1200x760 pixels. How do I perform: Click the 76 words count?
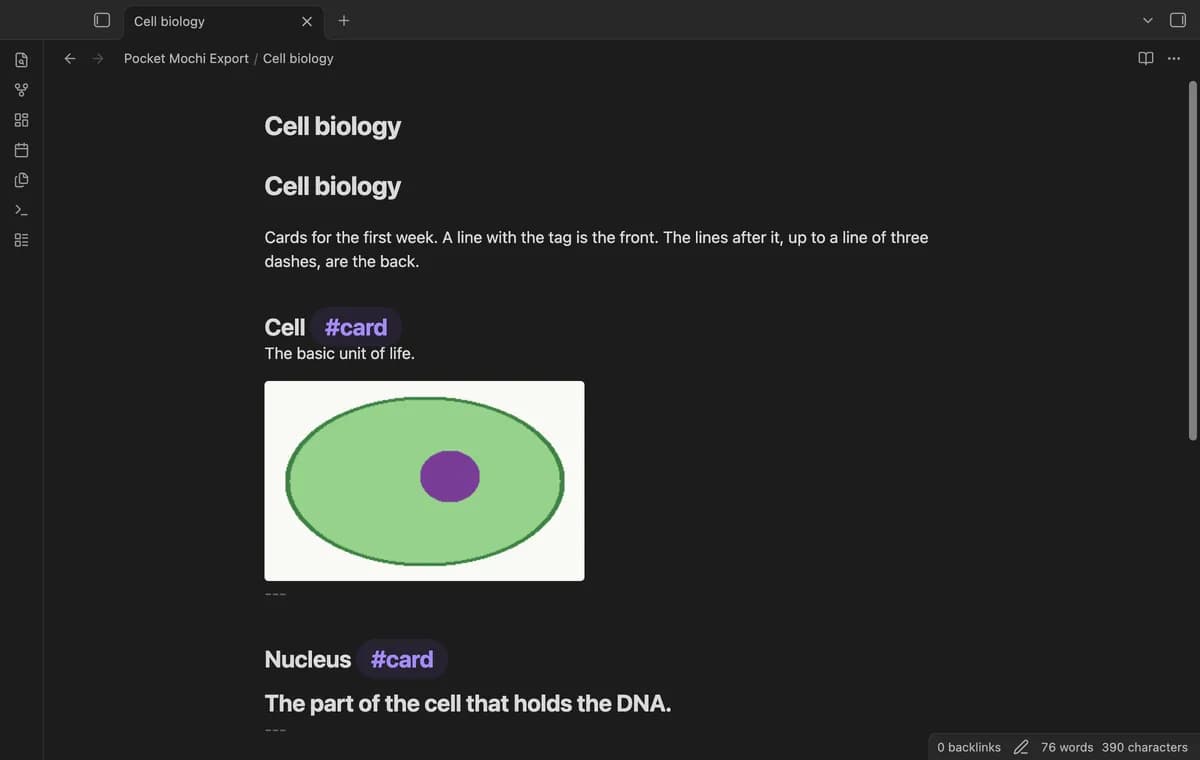pyautogui.click(x=1067, y=747)
